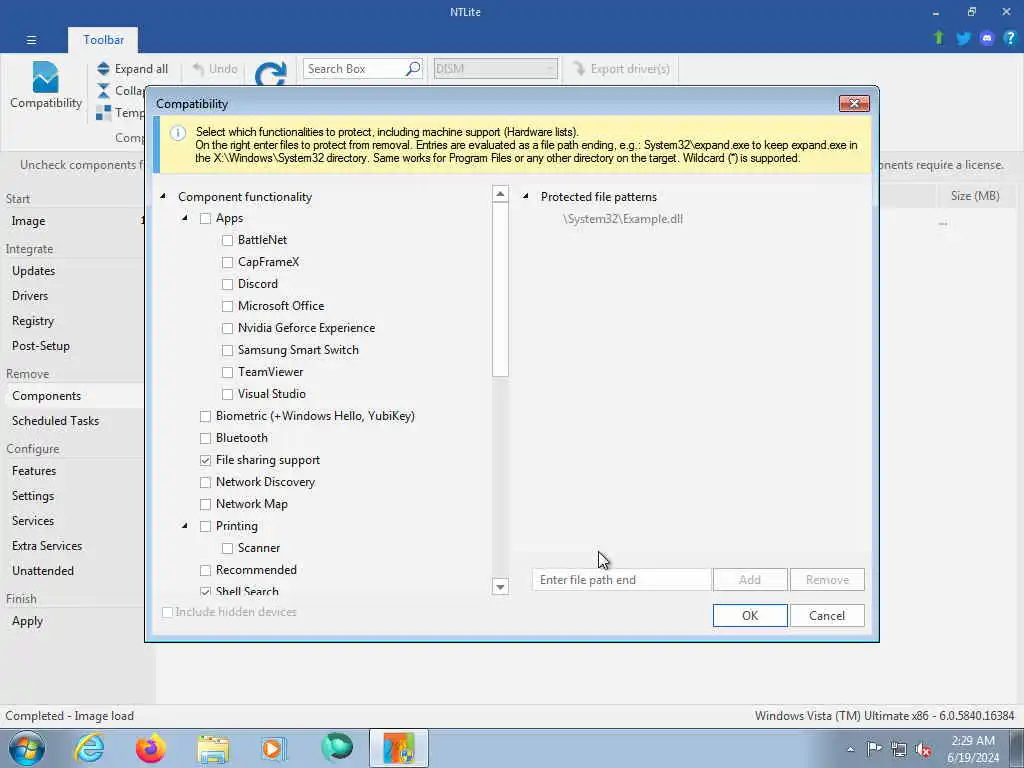Viewport: 1024px width, 768px height.
Task: Collapse Protected file patterns node
Action: point(526,196)
